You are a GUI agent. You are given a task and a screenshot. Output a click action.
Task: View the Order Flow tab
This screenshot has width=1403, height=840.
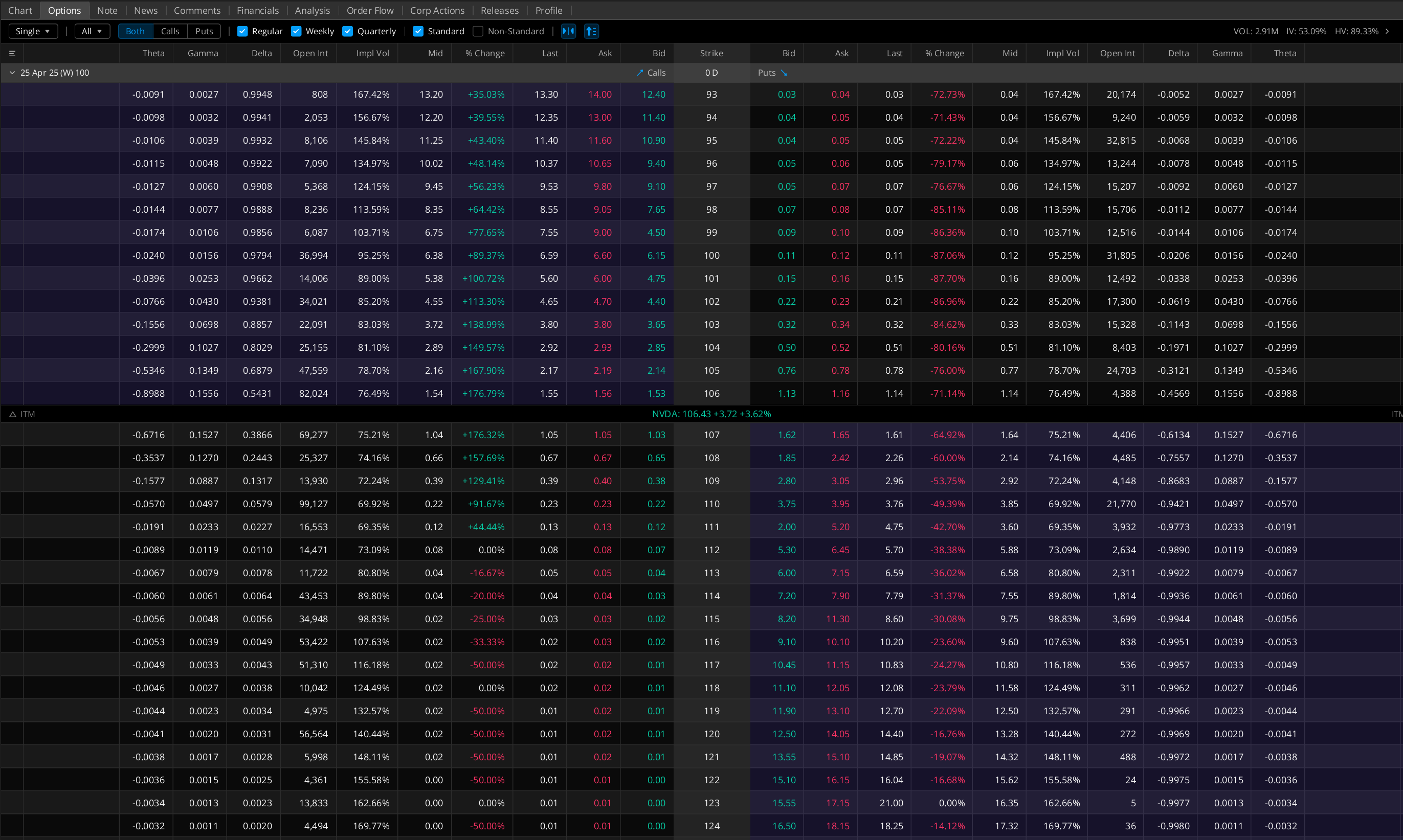point(370,10)
